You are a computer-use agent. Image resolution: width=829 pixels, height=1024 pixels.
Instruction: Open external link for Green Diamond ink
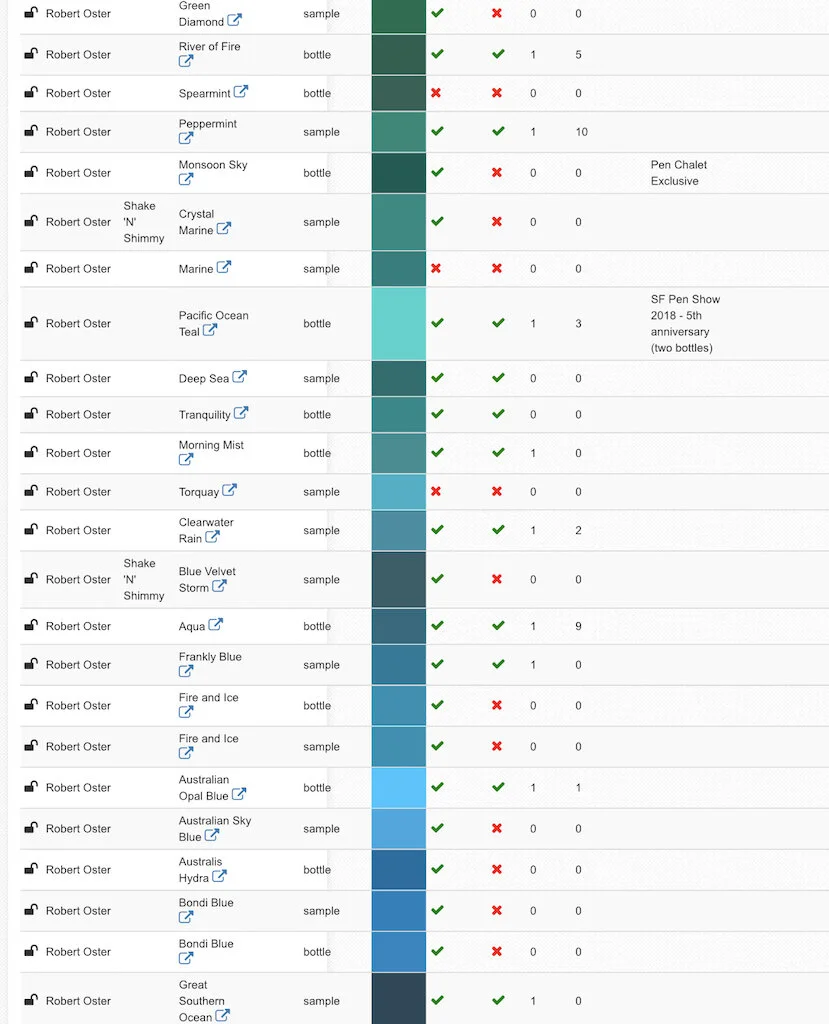coord(235,20)
